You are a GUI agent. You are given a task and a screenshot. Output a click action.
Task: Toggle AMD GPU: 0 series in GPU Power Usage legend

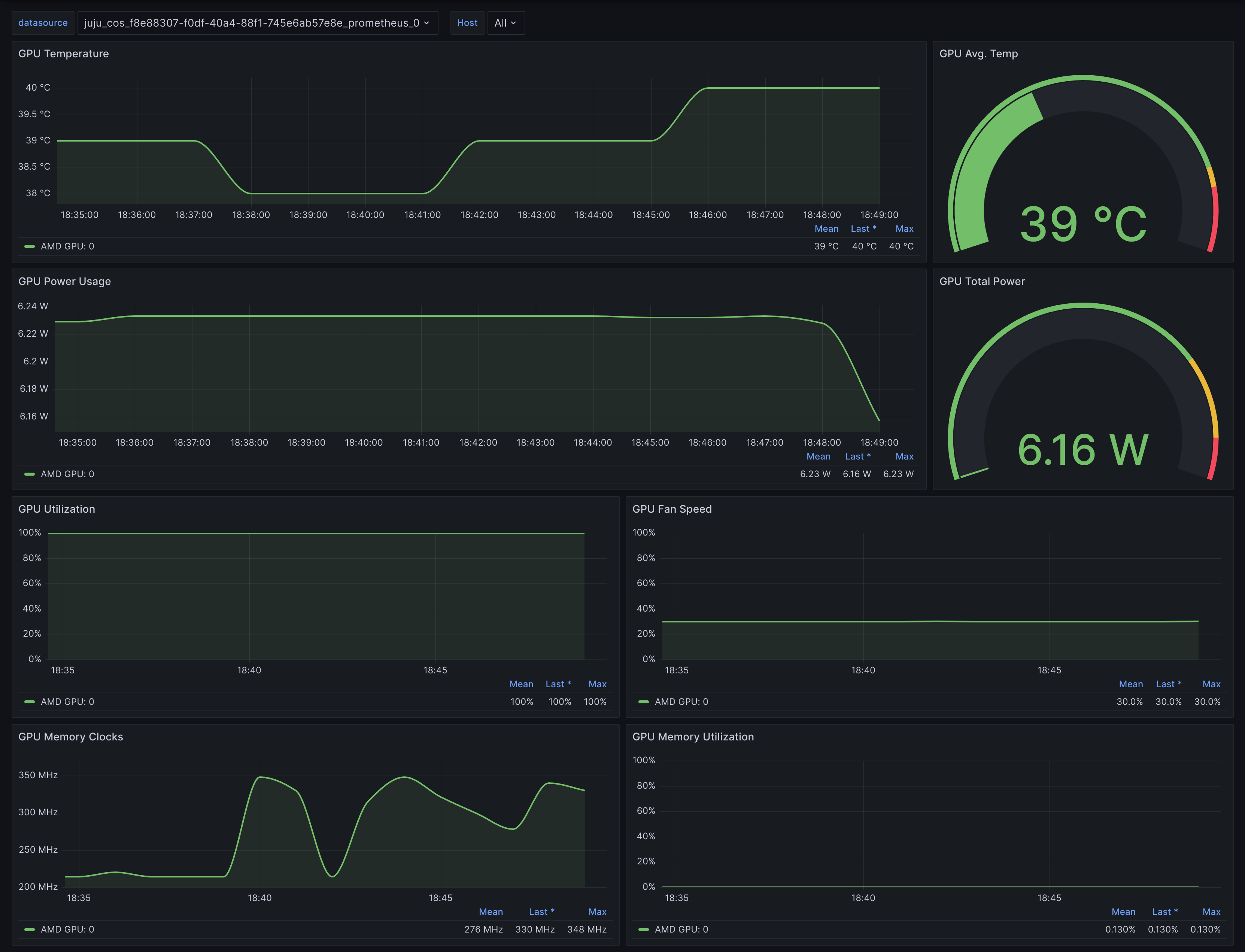pyautogui.click(x=67, y=474)
